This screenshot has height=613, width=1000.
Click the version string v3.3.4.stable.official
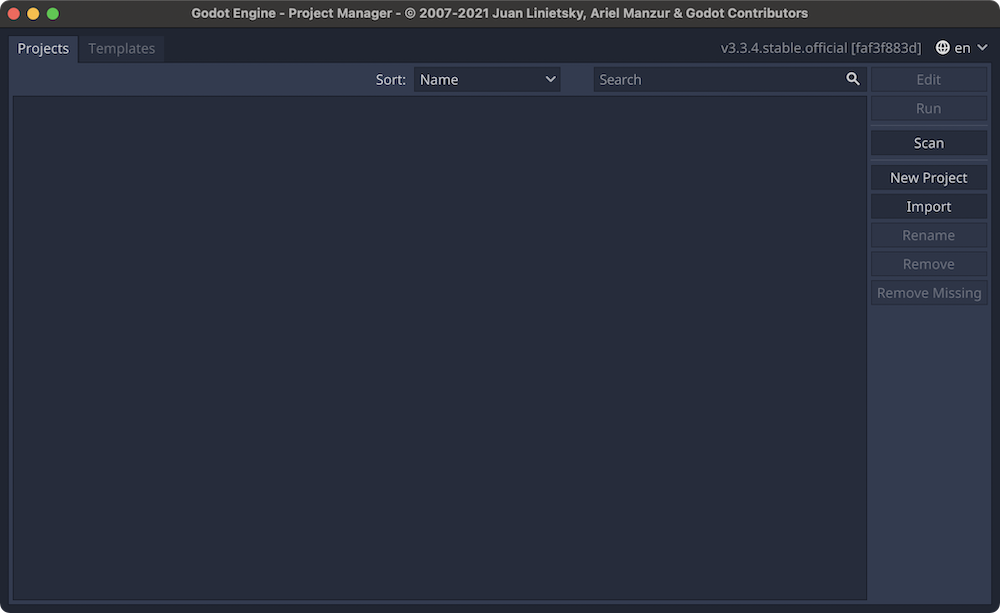click(821, 48)
